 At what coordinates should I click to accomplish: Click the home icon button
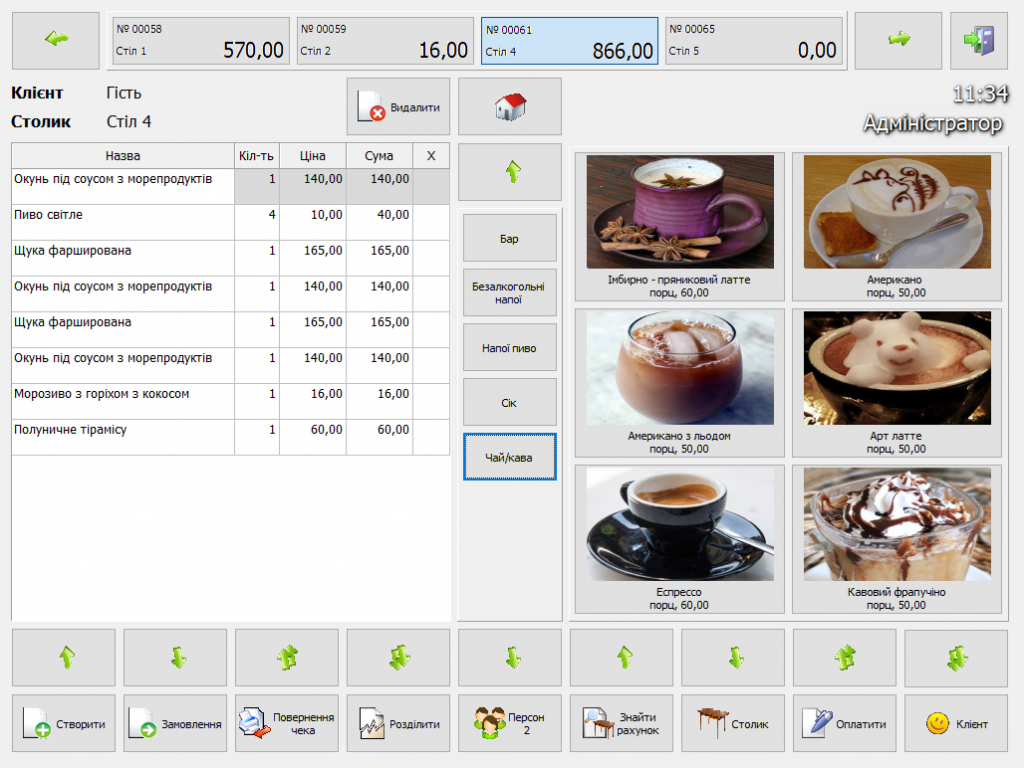coord(509,107)
